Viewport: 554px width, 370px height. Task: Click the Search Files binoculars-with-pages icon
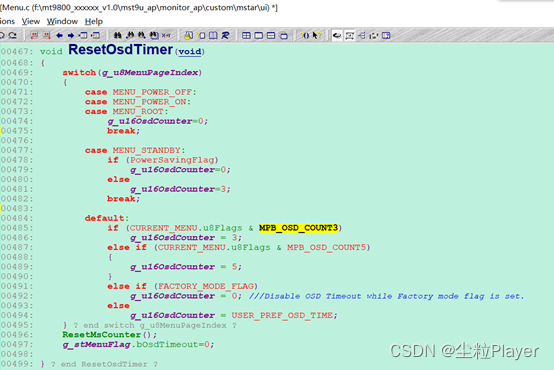click(x=154, y=35)
